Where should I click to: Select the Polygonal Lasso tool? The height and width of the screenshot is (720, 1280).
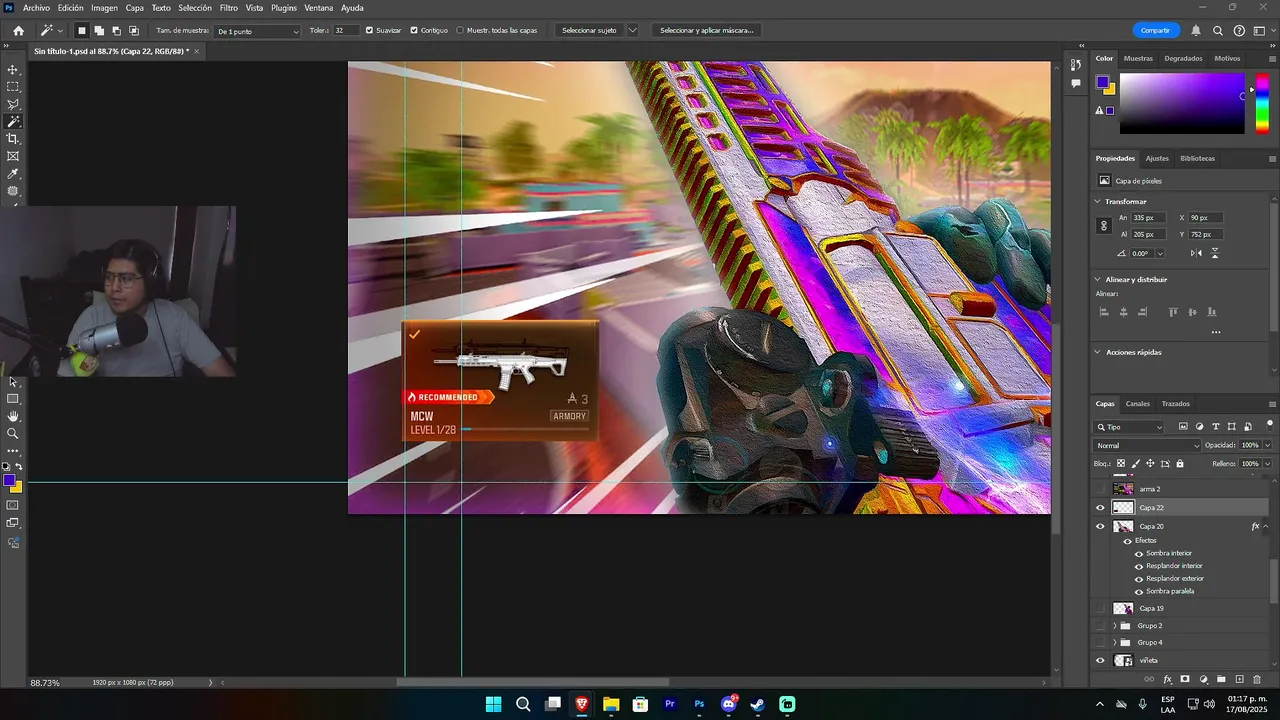13,104
